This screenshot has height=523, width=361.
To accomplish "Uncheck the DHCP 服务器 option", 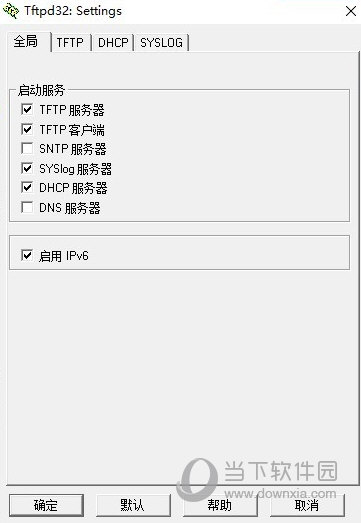I will tap(27, 187).
